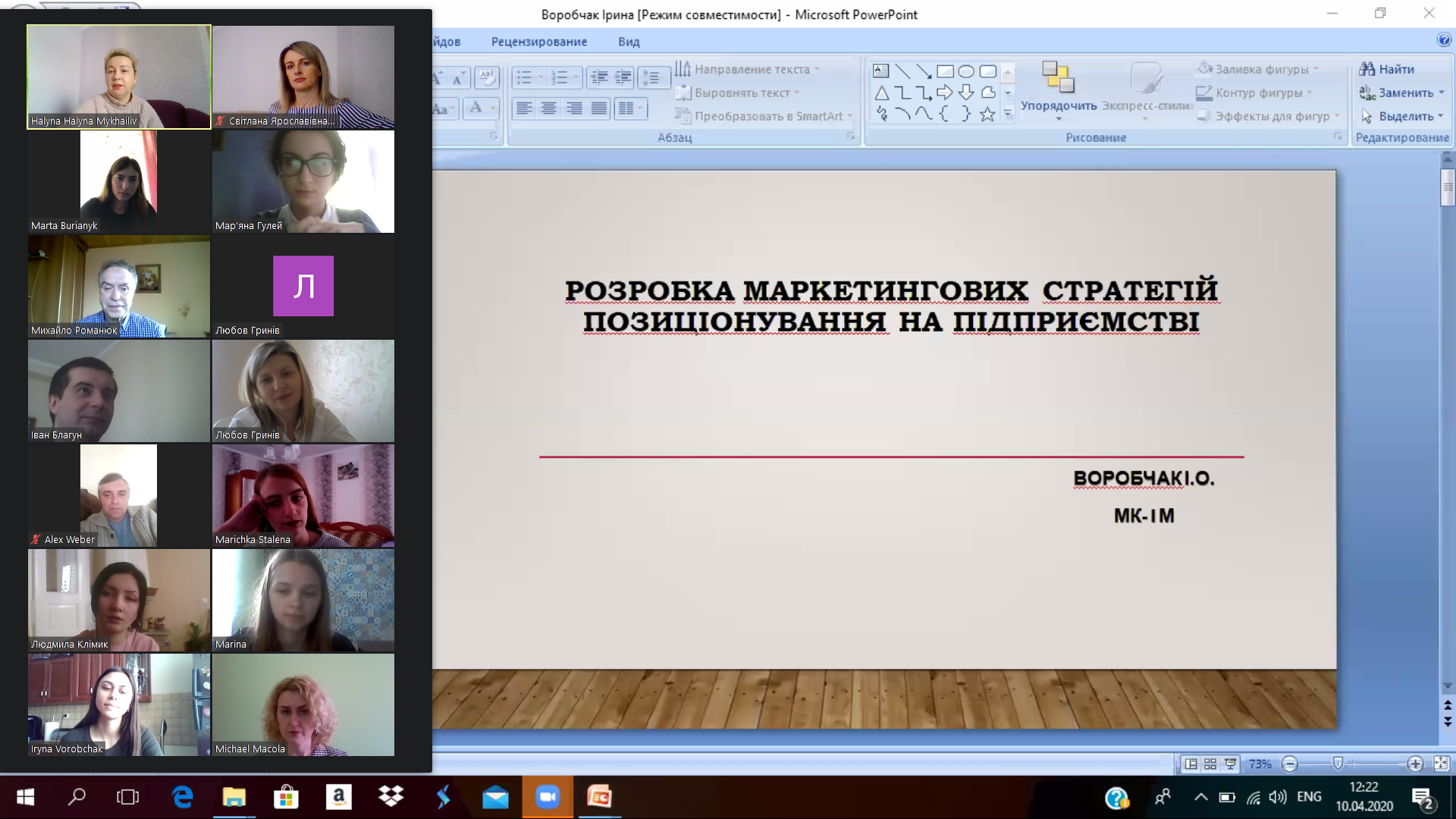1456x819 pixels.
Task: Select the oval shape tool
Action: tap(966, 71)
